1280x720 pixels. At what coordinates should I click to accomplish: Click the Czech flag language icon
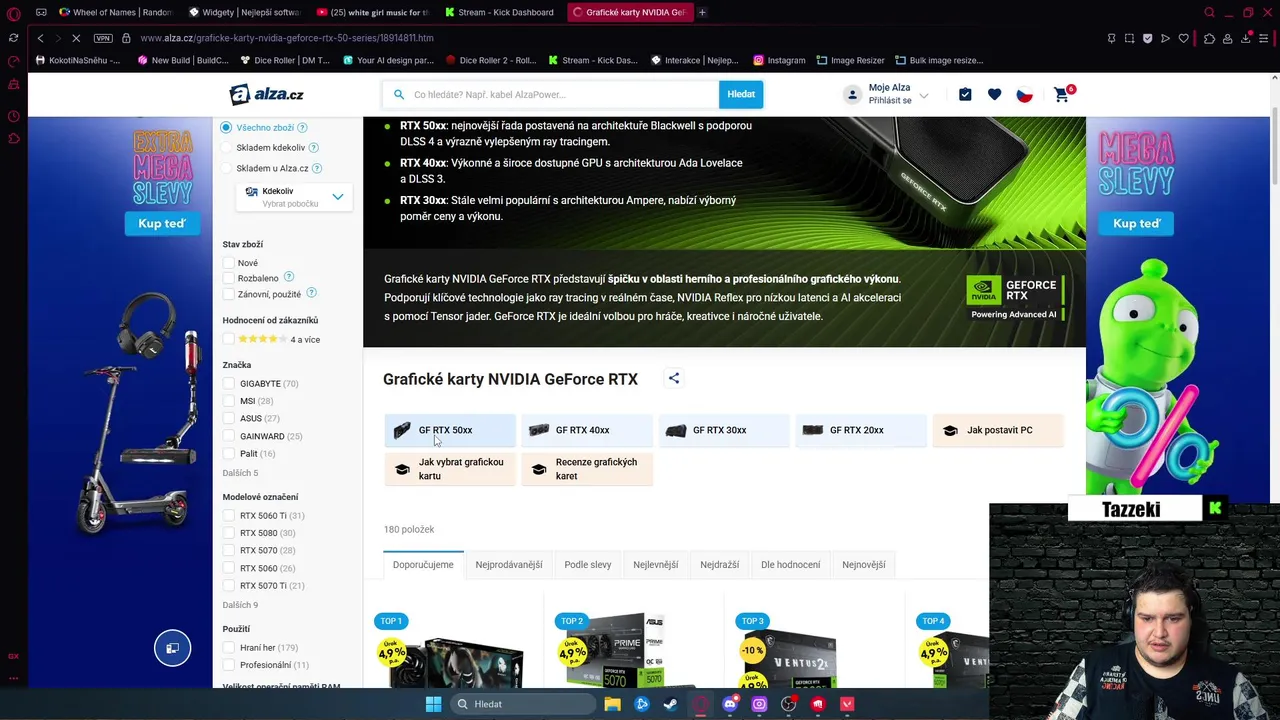pyautogui.click(x=1024, y=94)
